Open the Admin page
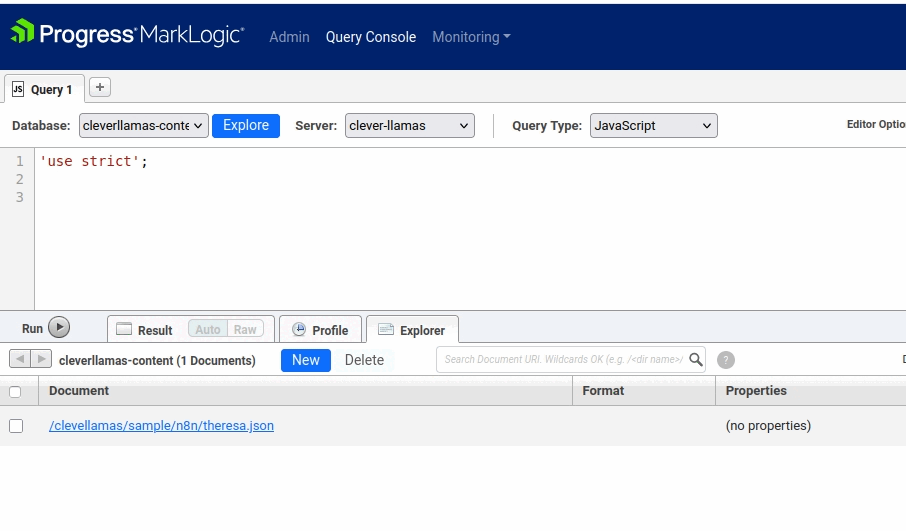 (289, 37)
